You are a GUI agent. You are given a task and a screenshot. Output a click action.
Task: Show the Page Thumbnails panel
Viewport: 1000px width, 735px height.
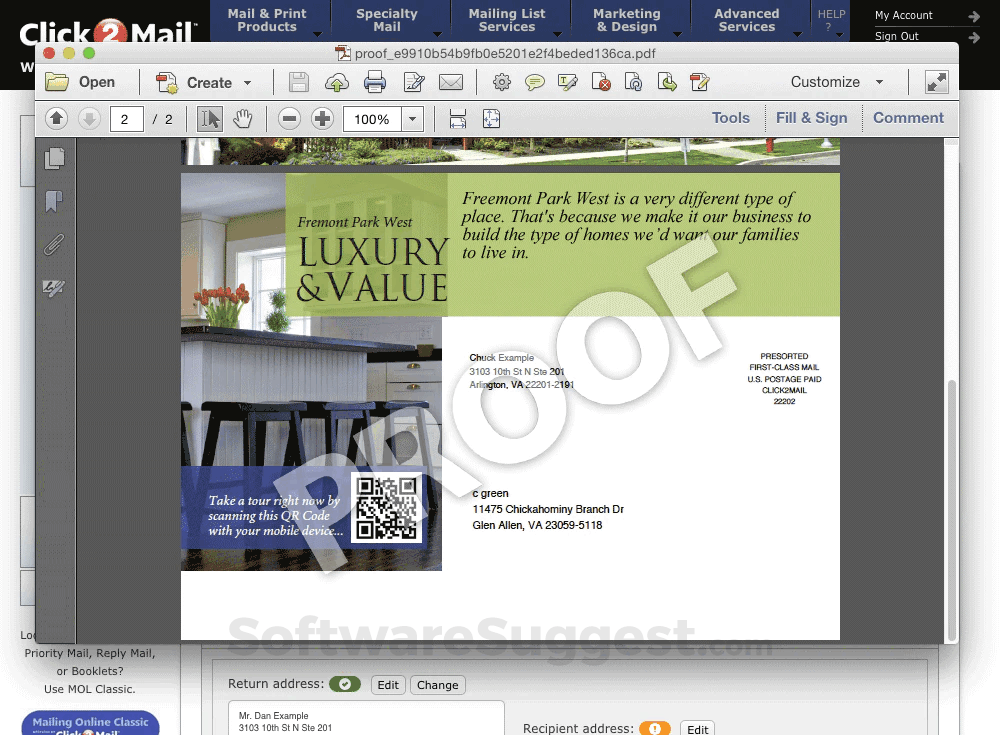pyautogui.click(x=54, y=157)
